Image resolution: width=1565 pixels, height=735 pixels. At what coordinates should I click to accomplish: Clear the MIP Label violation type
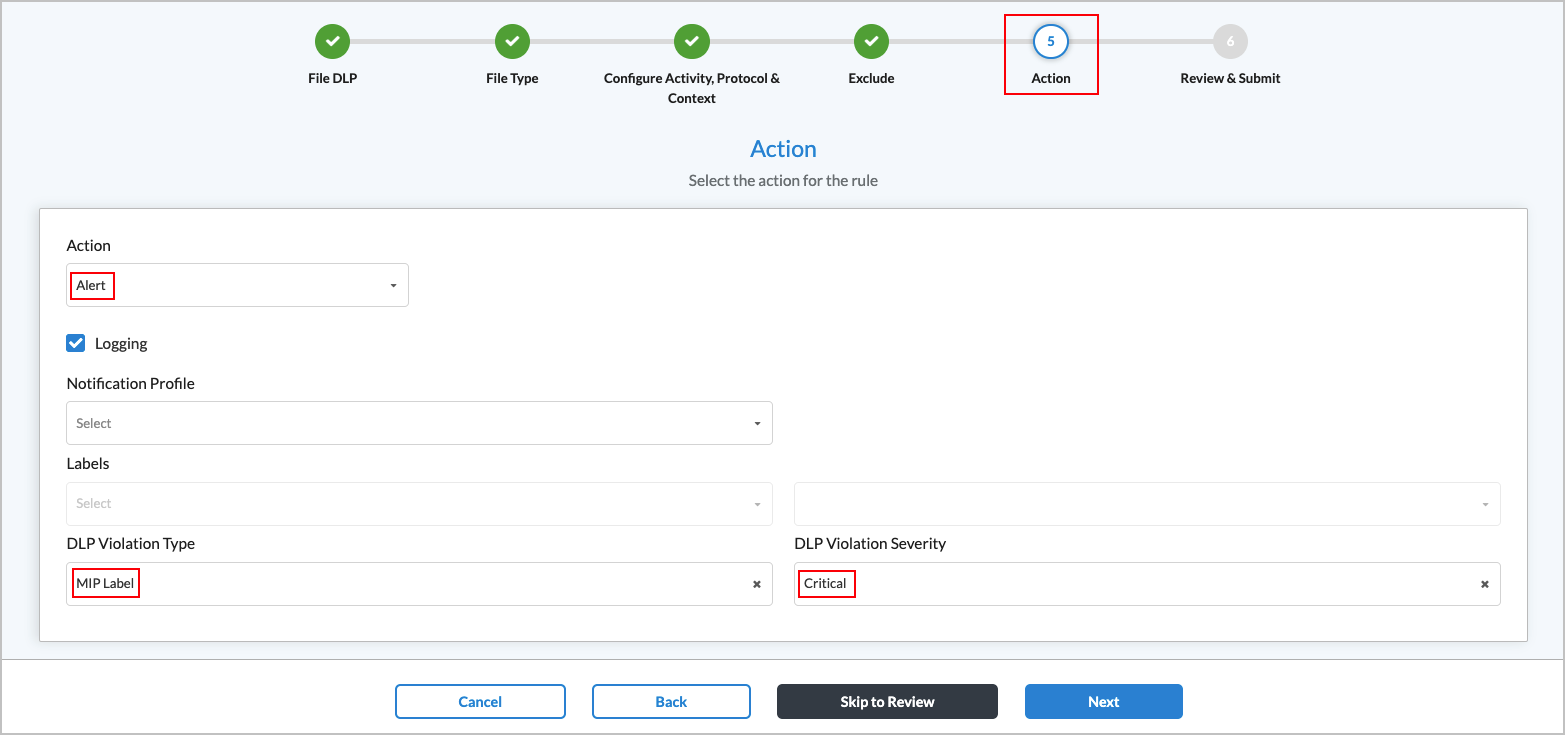757,584
